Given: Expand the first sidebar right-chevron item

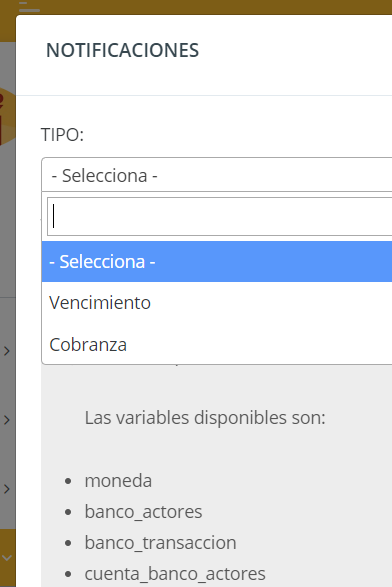Looking at the screenshot, I should pos(7,351).
